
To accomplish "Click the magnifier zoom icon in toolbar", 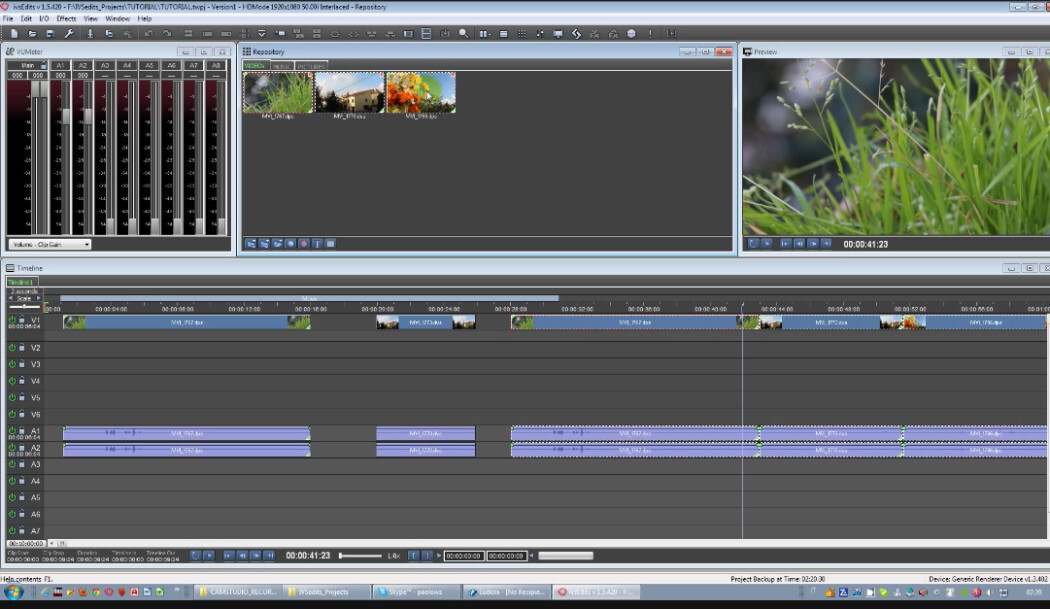I will pos(463,33).
